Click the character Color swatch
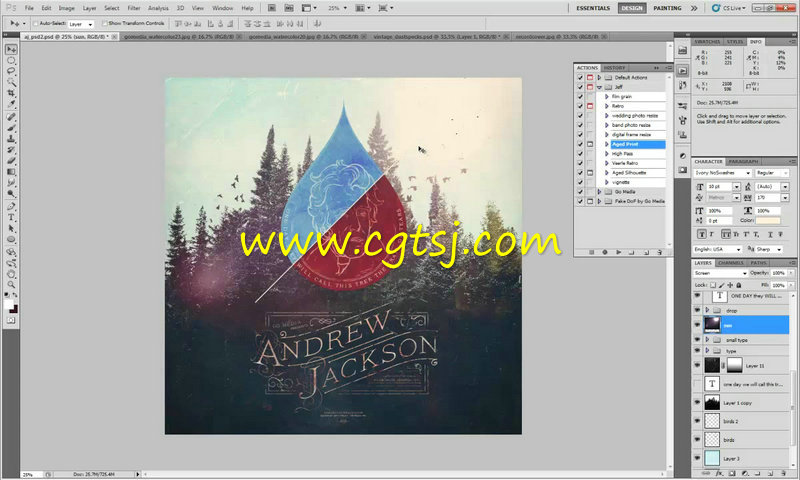Image resolution: width=800 pixels, height=480 pixels. pos(768,221)
